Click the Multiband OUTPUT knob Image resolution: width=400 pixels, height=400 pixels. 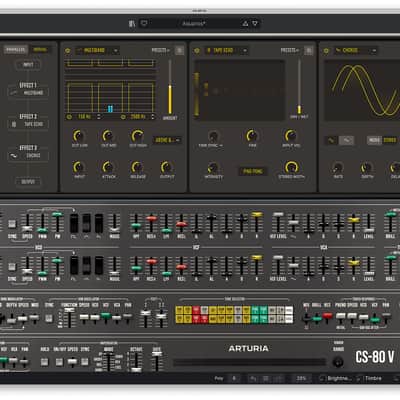click(x=167, y=167)
